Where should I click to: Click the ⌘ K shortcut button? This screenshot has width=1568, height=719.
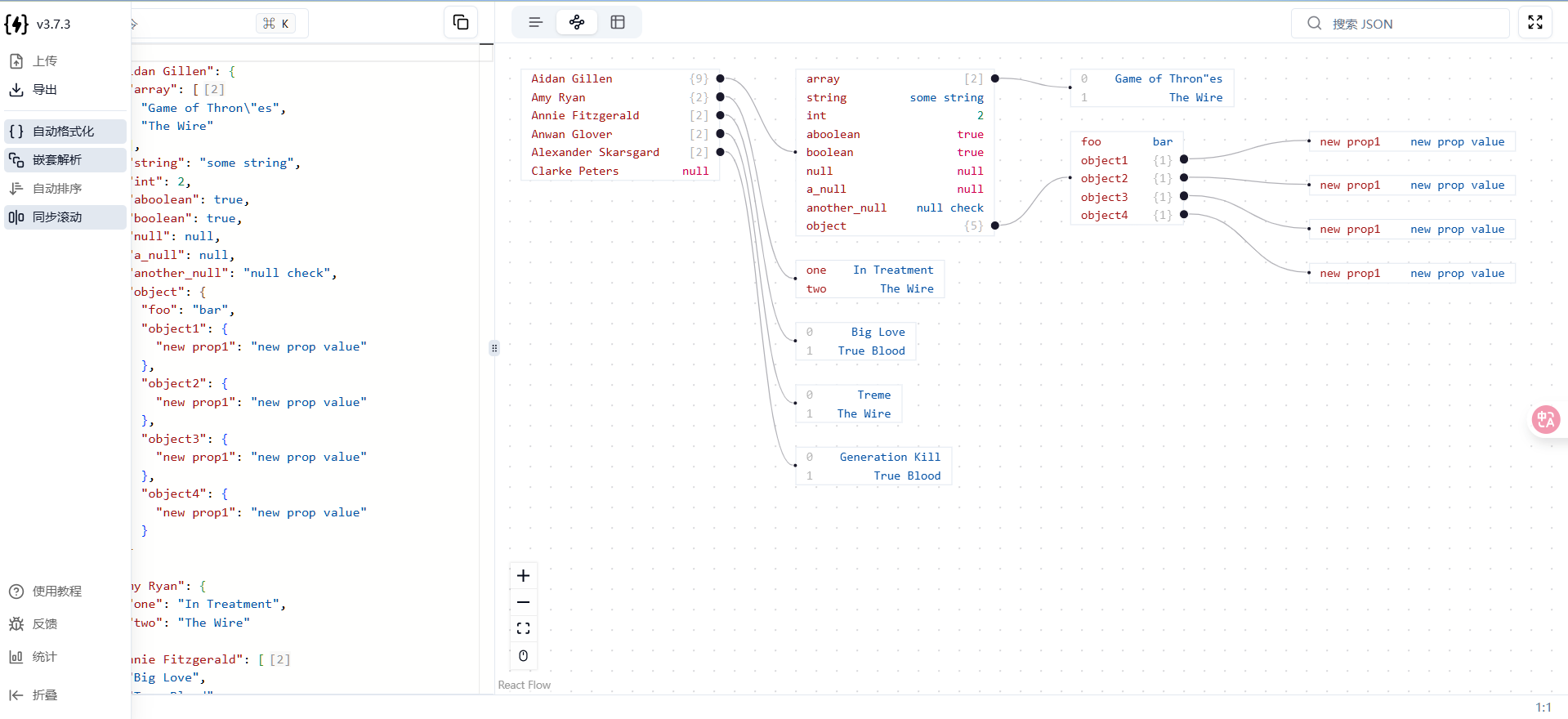tap(276, 24)
